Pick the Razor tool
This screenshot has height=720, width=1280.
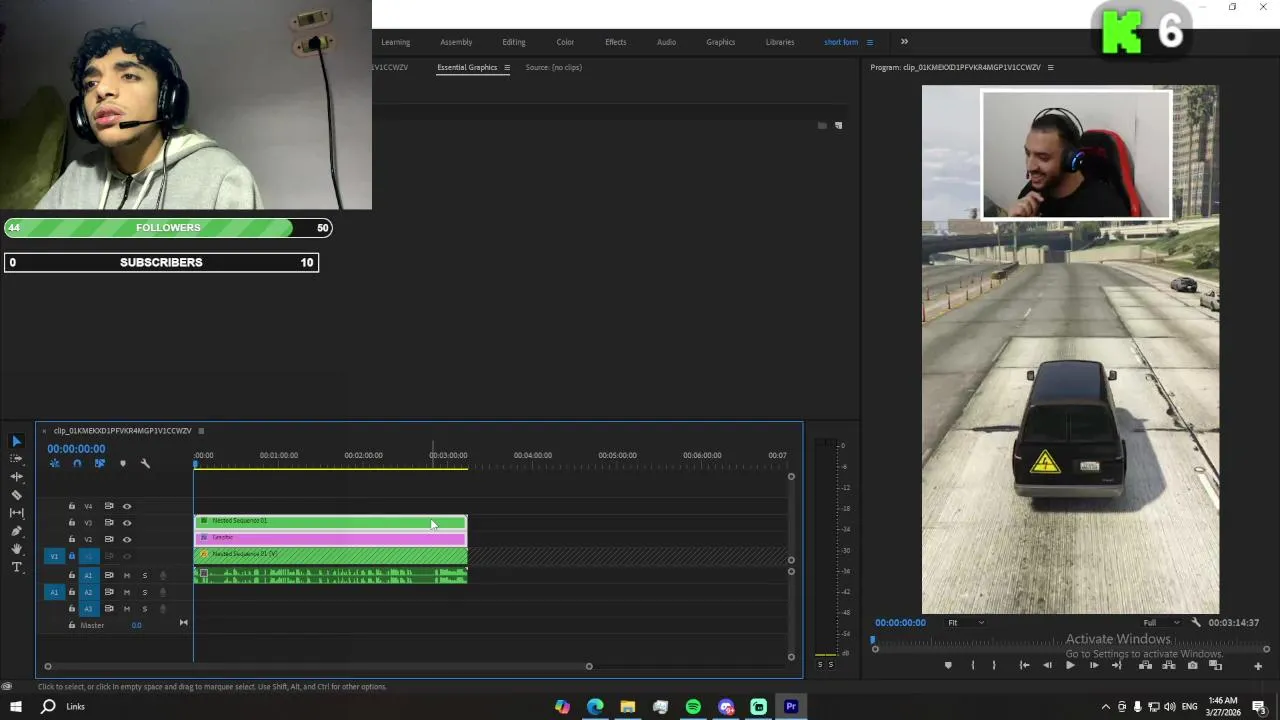[x=16, y=495]
